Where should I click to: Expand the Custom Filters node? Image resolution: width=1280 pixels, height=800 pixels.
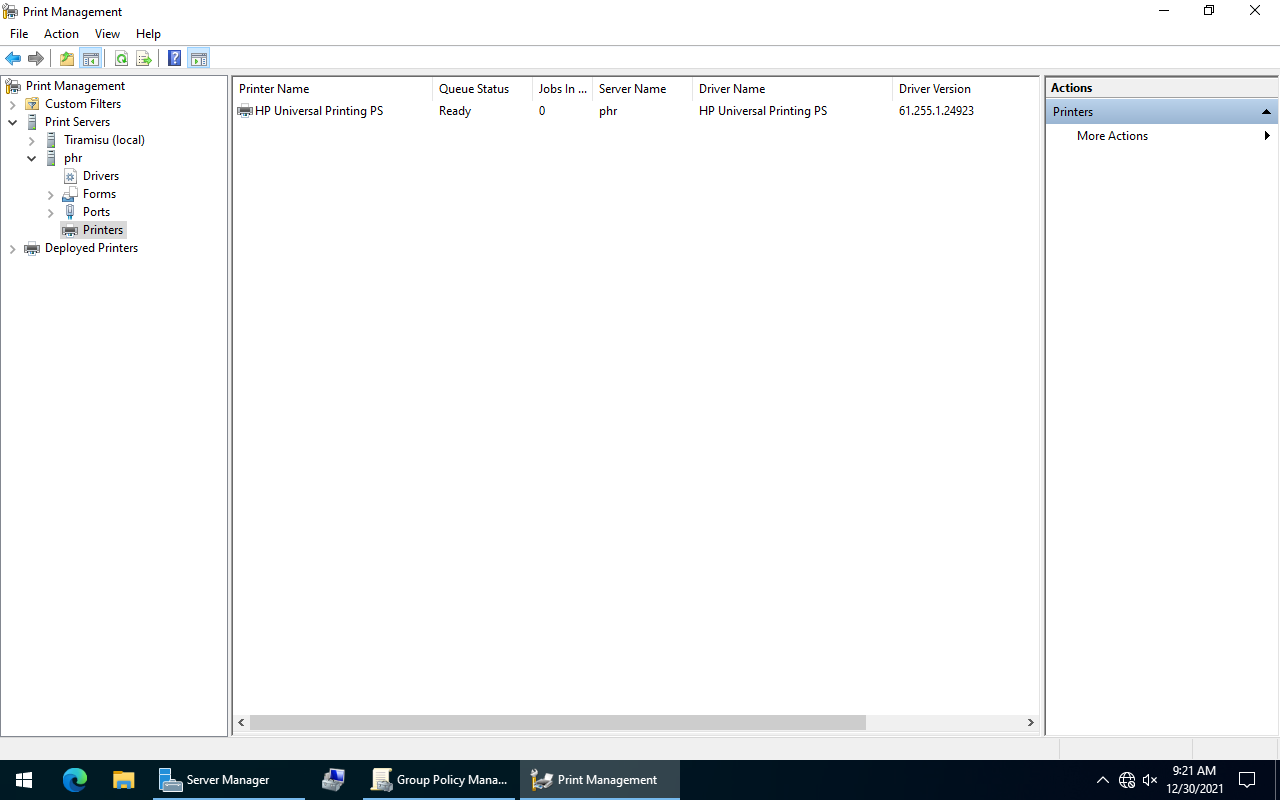(12, 104)
